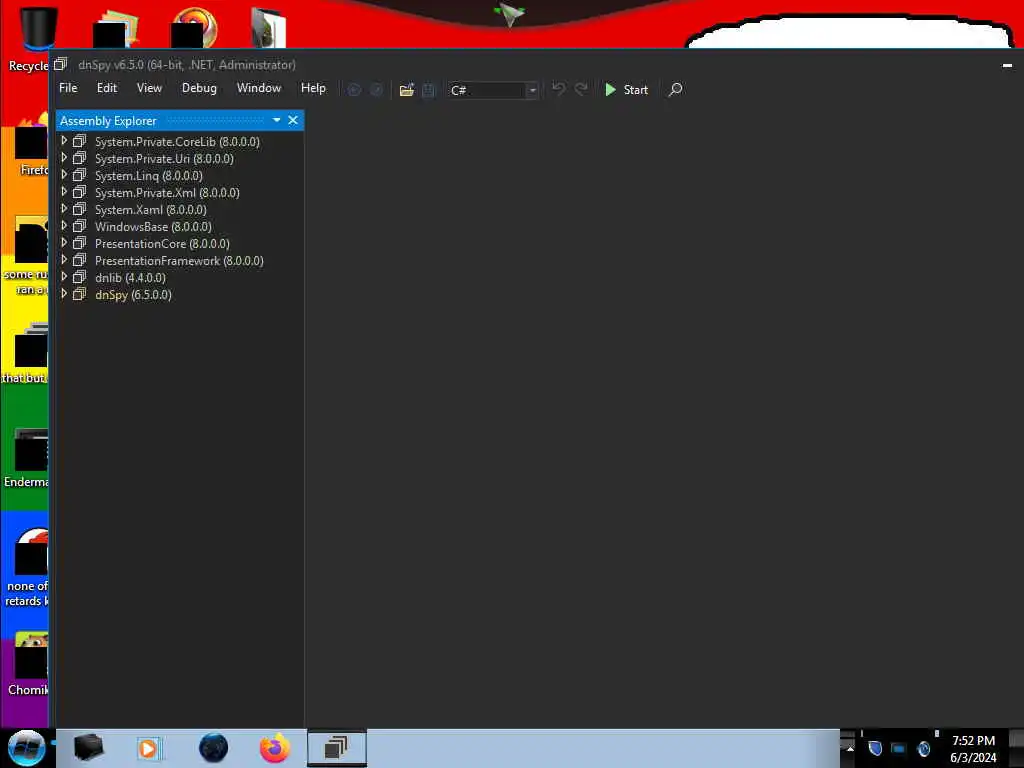Screen dimensions: 1024x768
Task: Expand the System.Private.CoreLib node
Action: tap(64, 140)
